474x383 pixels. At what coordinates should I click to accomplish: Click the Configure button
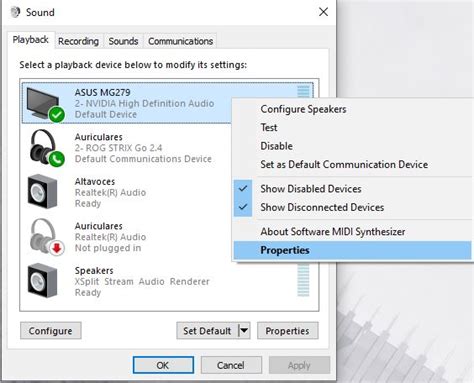point(51,331)
